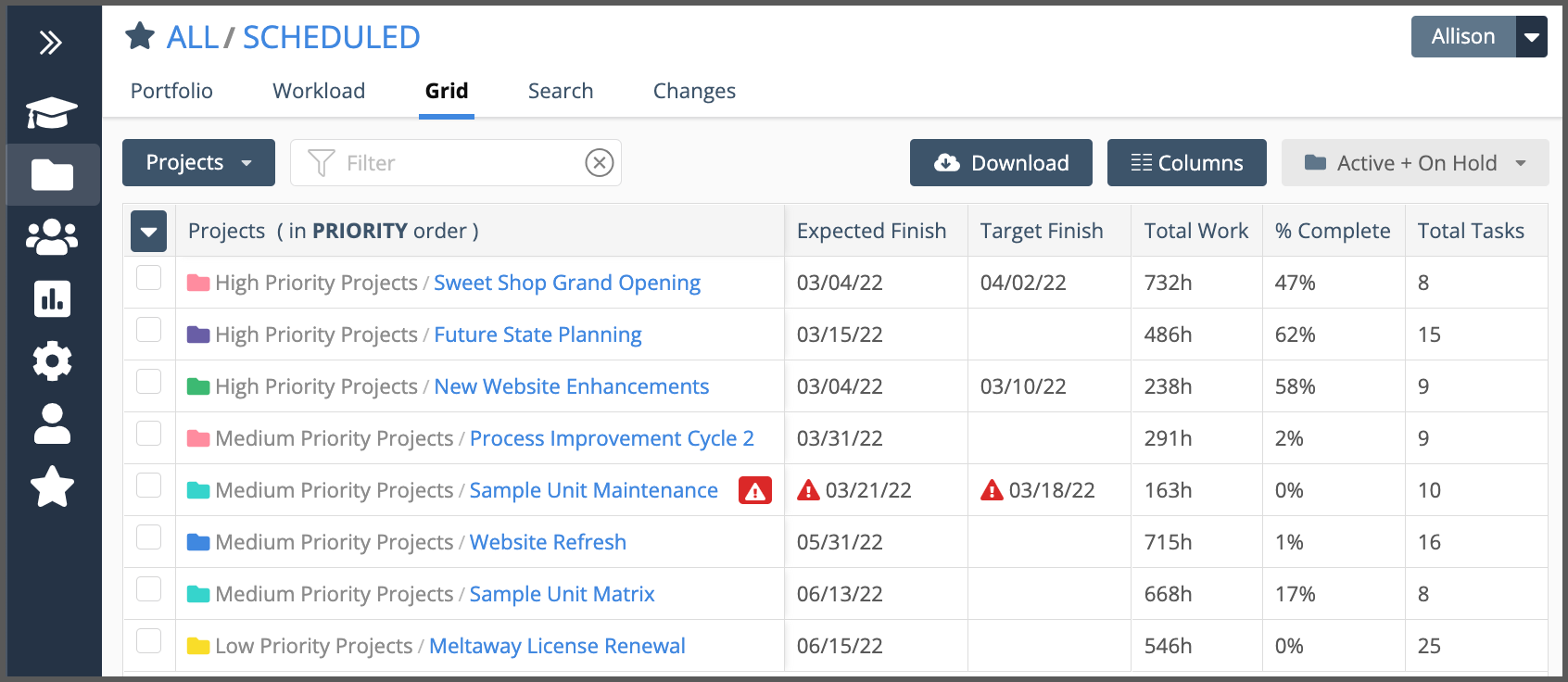Open Sample Unit Matrix project link

562,594
